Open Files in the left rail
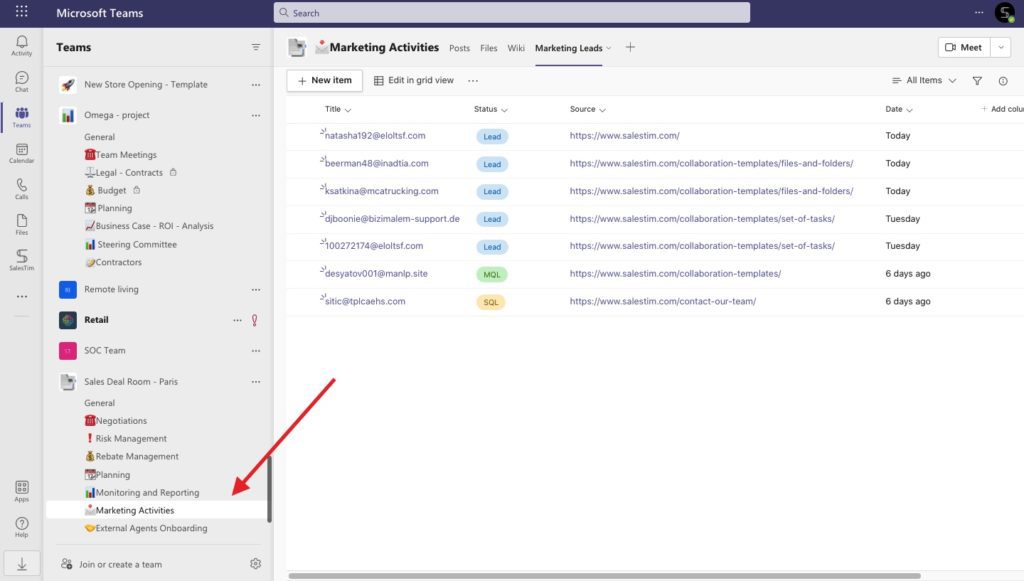The width and height of the screenshot is (1024, 581). click(22, 224)
